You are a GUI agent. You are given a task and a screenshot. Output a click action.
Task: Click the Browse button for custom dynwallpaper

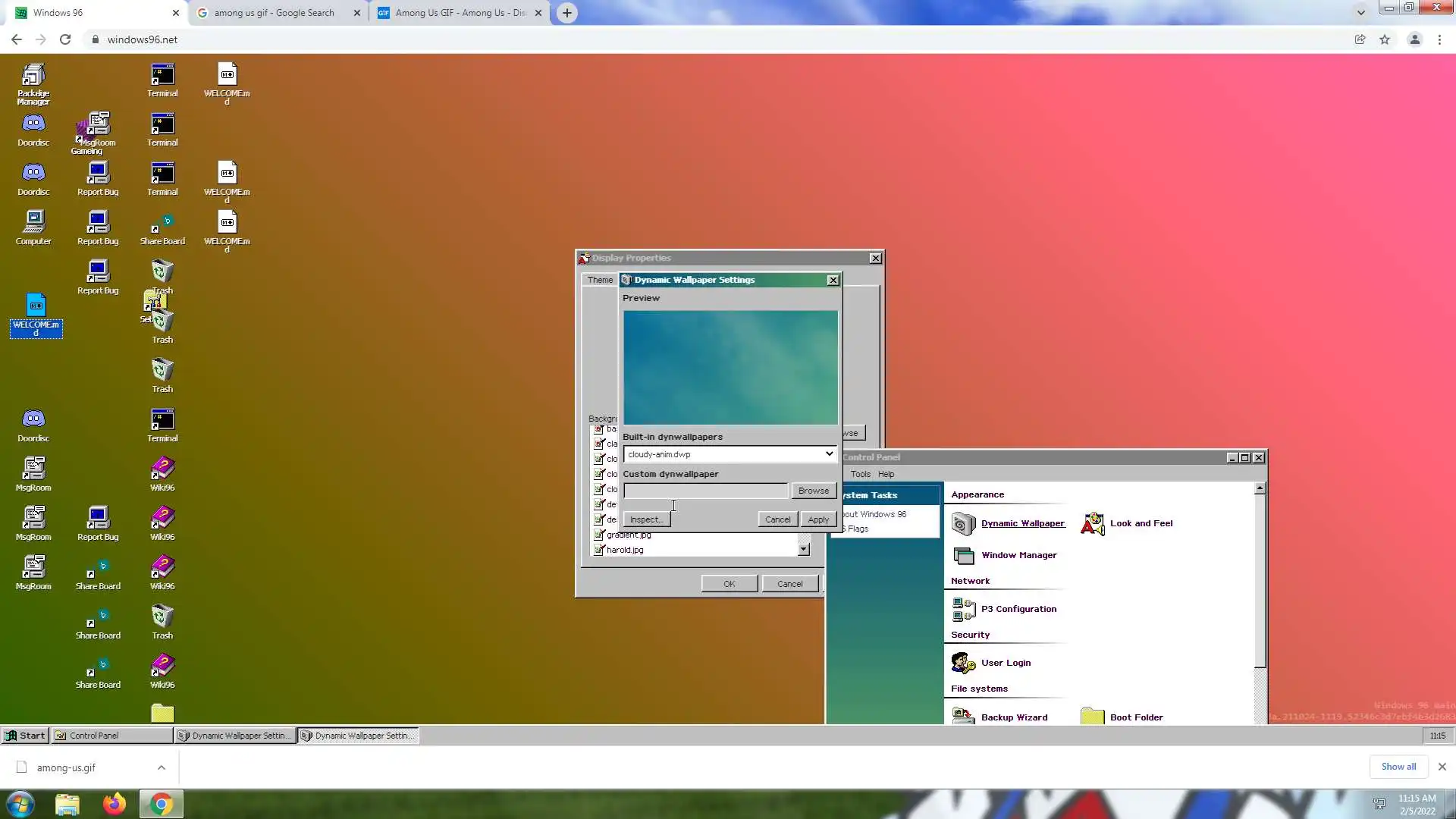point(813,491)
